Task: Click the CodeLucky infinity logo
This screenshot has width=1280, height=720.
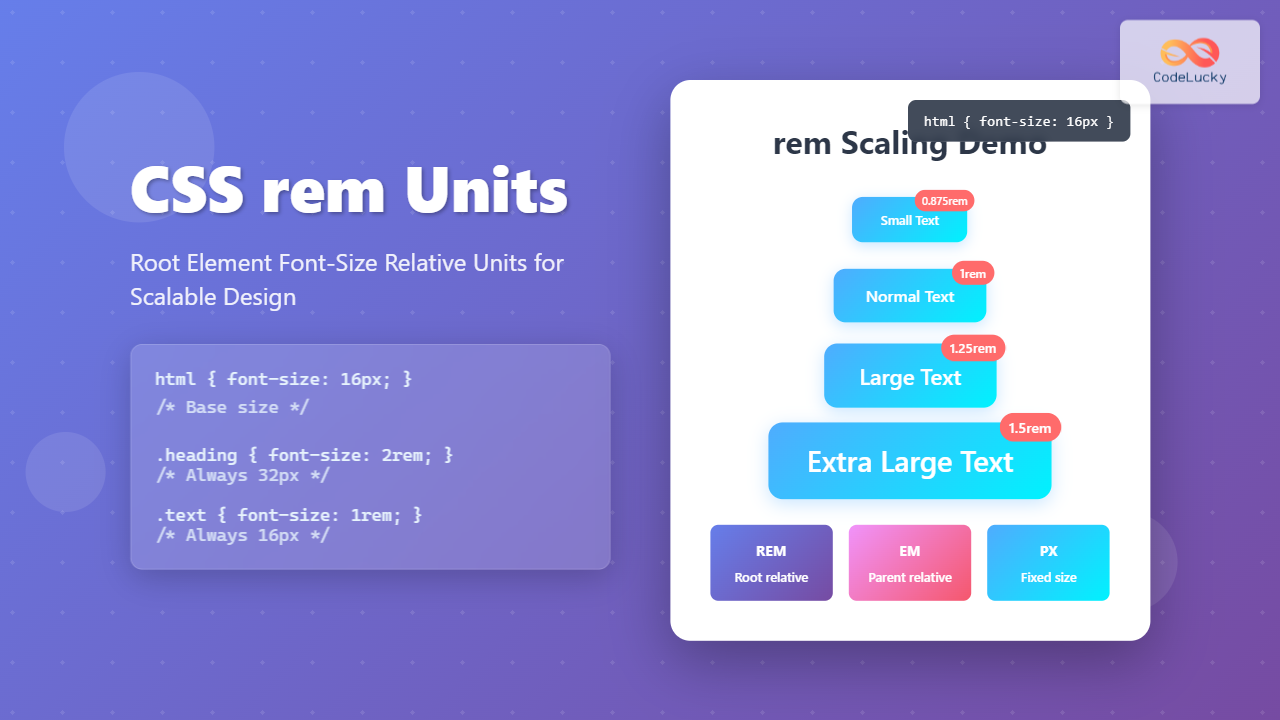Action: click(x=1189, y=53)
